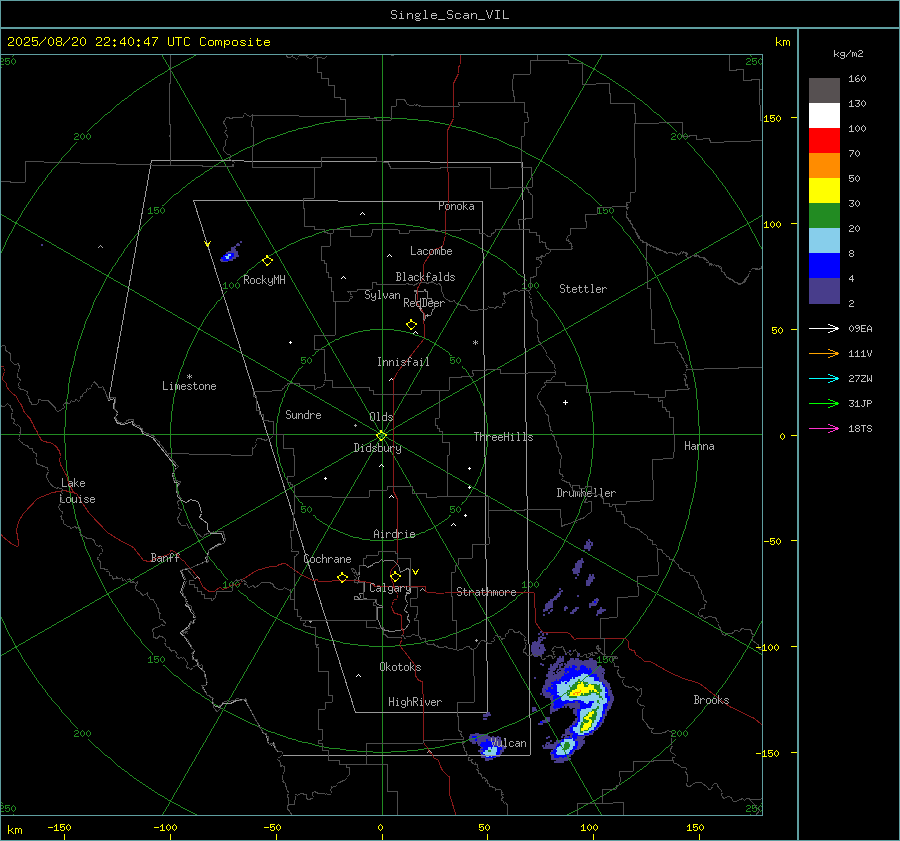
Task: Select the dark blue 4–8 kg/m2 swatch
Action: tap(824, 266)
